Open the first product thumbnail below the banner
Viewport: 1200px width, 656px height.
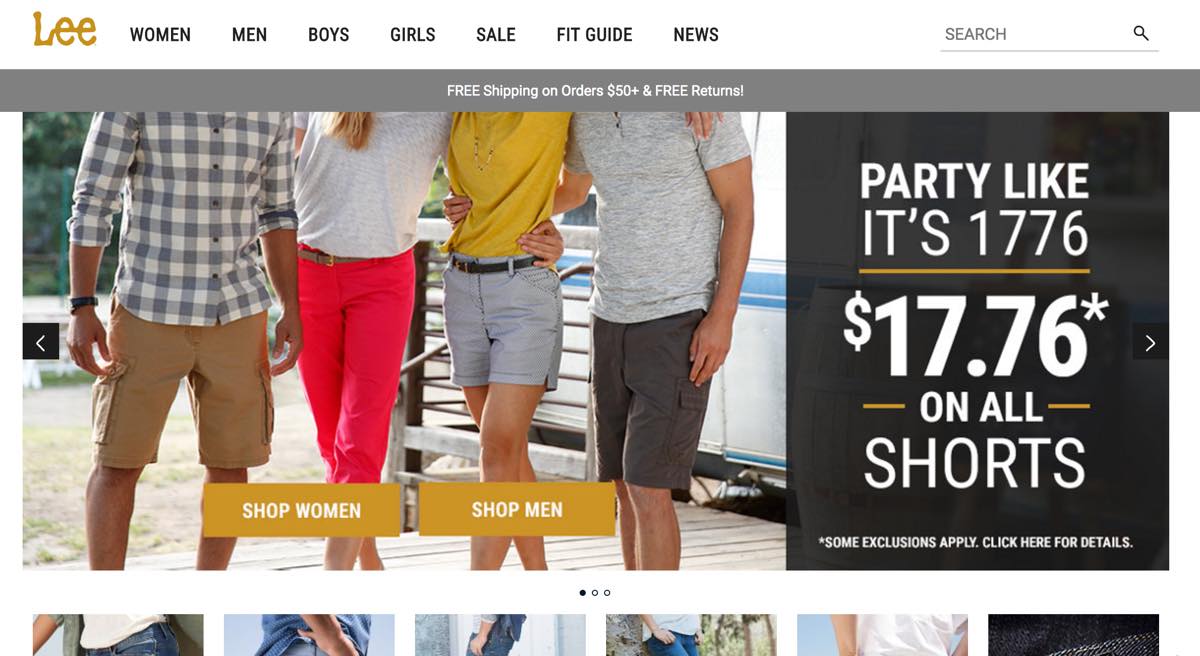pyautogui.click(x=118, y=635)
